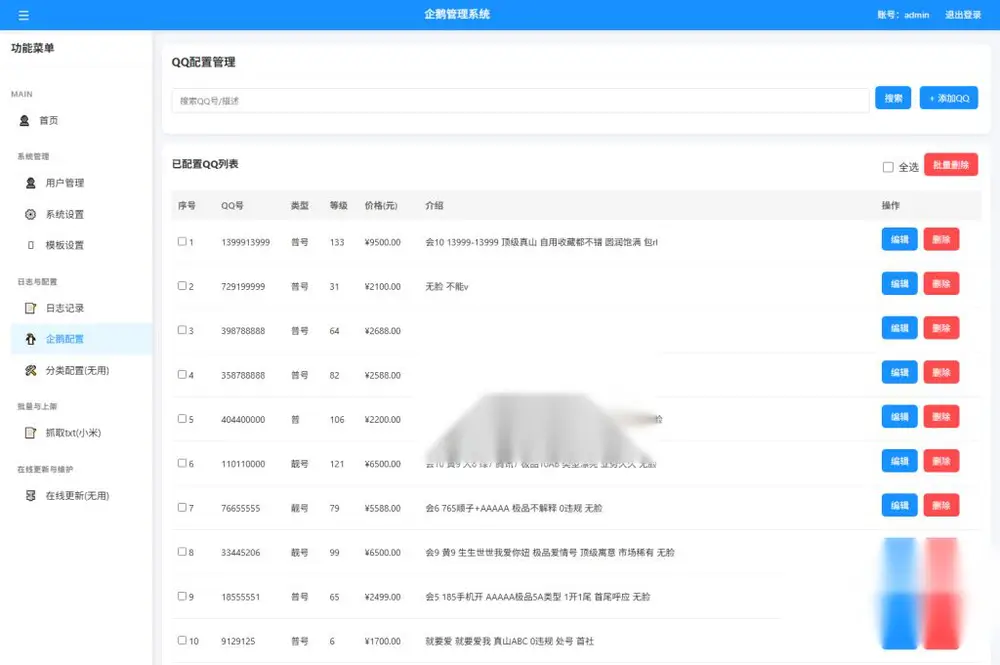Tick checkbox for row 7 (76655555)

pos(182,508)
